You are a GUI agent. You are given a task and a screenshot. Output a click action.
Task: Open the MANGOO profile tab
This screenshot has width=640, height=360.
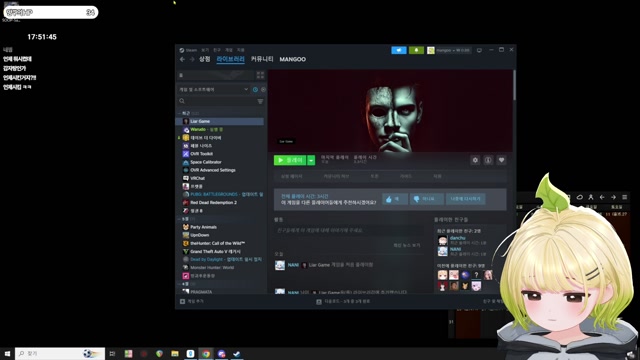[x=292, y=59]
